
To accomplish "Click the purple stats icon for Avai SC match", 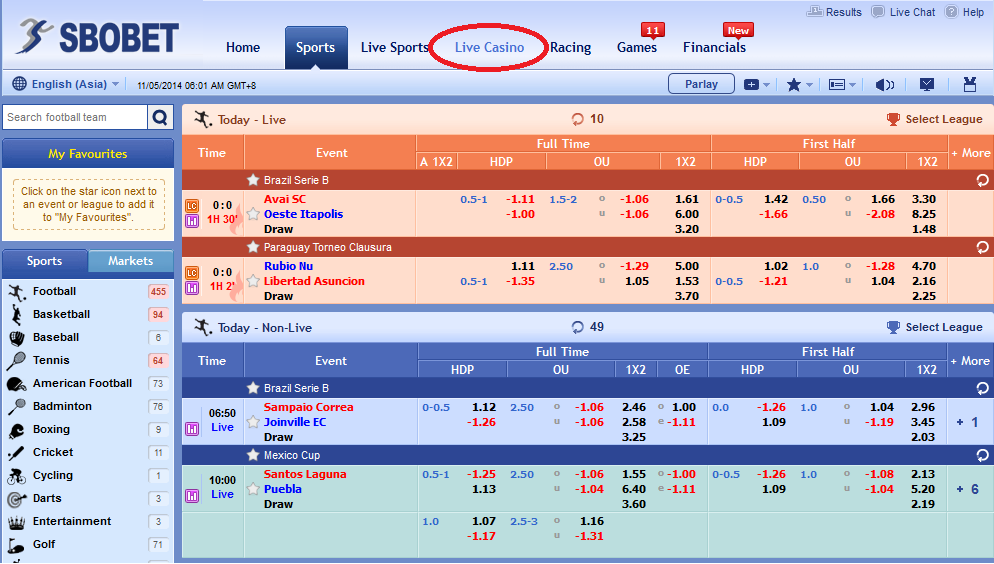I will (x=192, y=221).
